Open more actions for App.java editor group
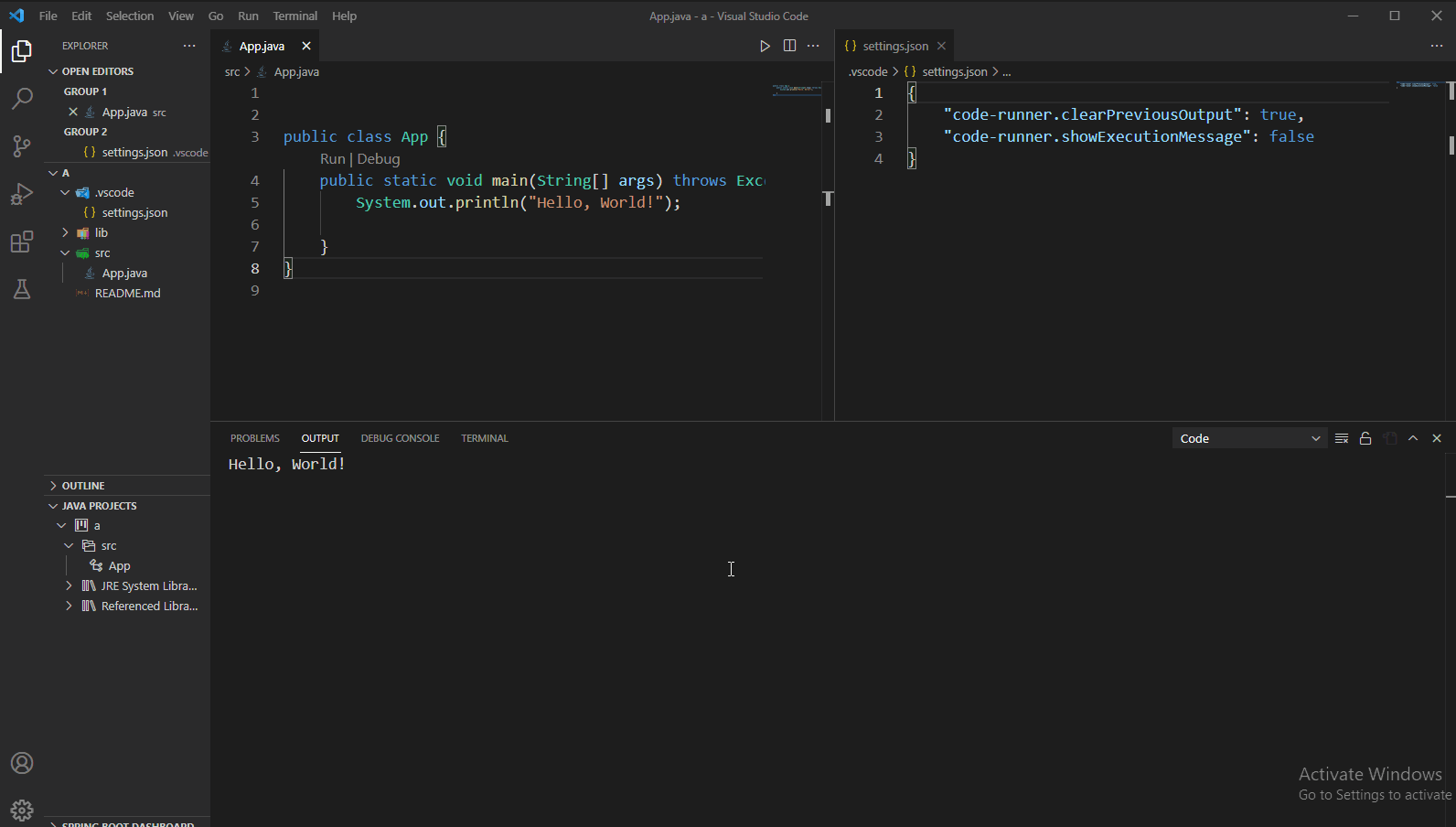 click(x=813, y=46)
